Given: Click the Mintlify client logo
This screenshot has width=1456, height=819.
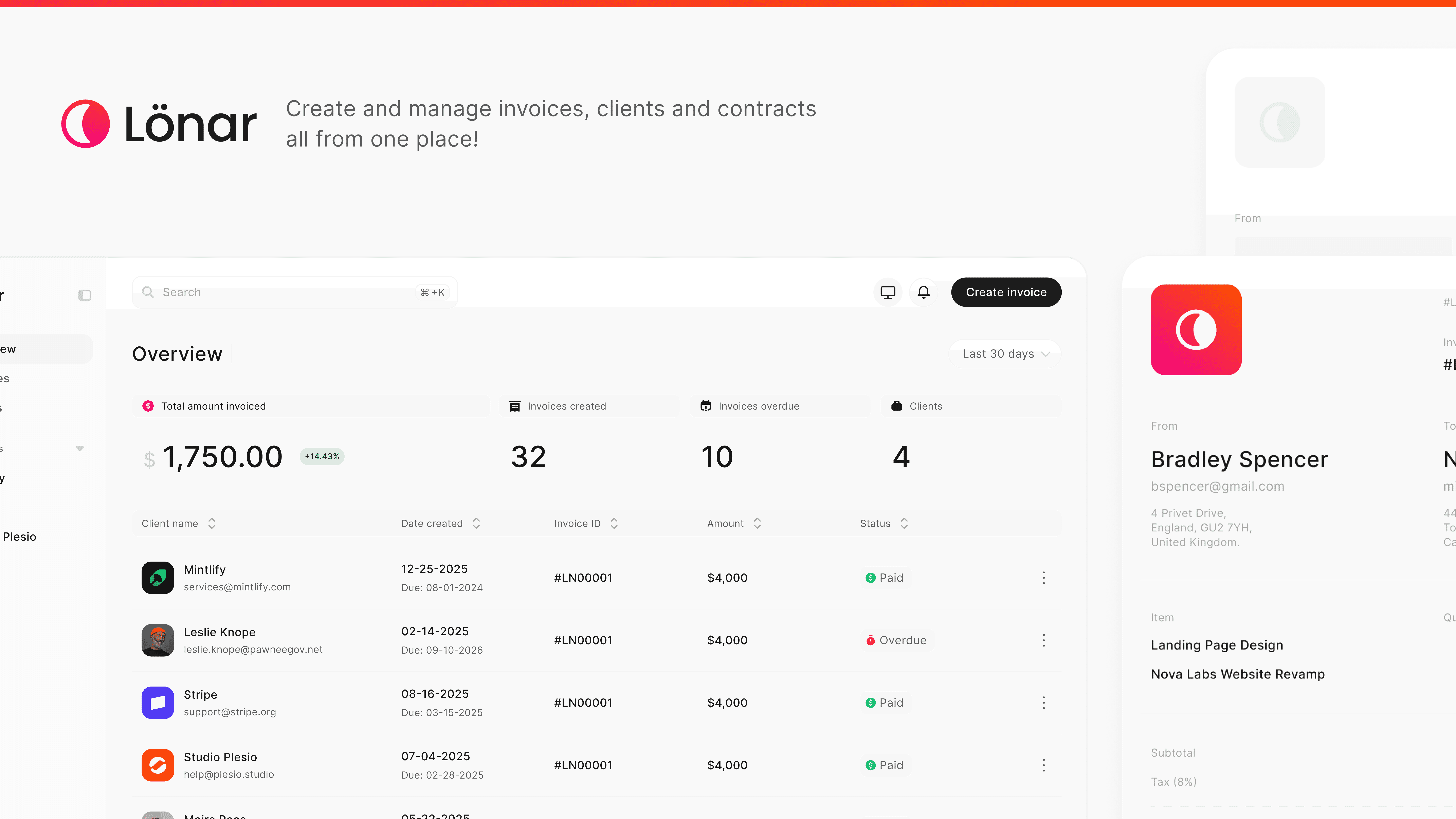Looking at the screenshot, I should point(158,578).
